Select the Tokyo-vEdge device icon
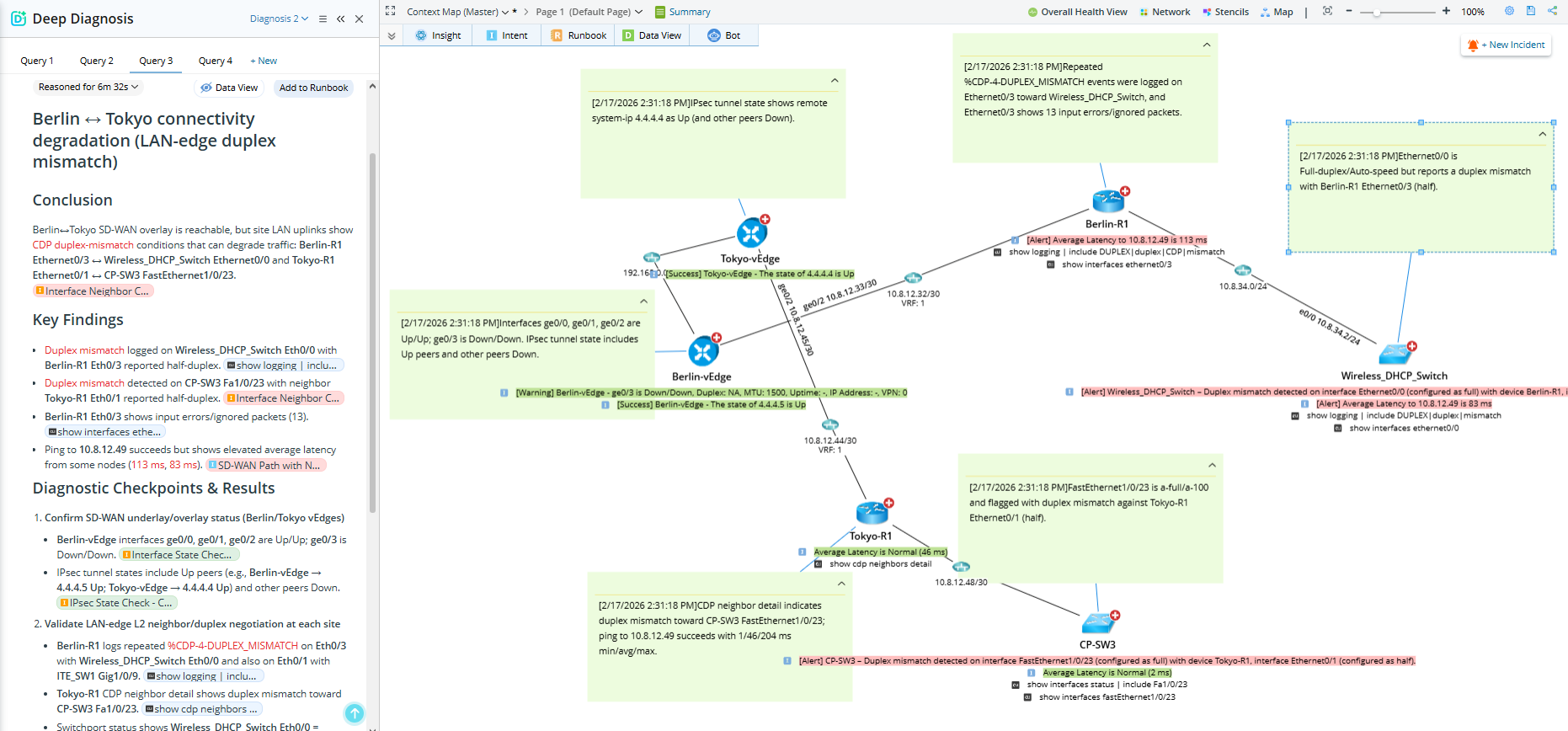 (751, 233)
